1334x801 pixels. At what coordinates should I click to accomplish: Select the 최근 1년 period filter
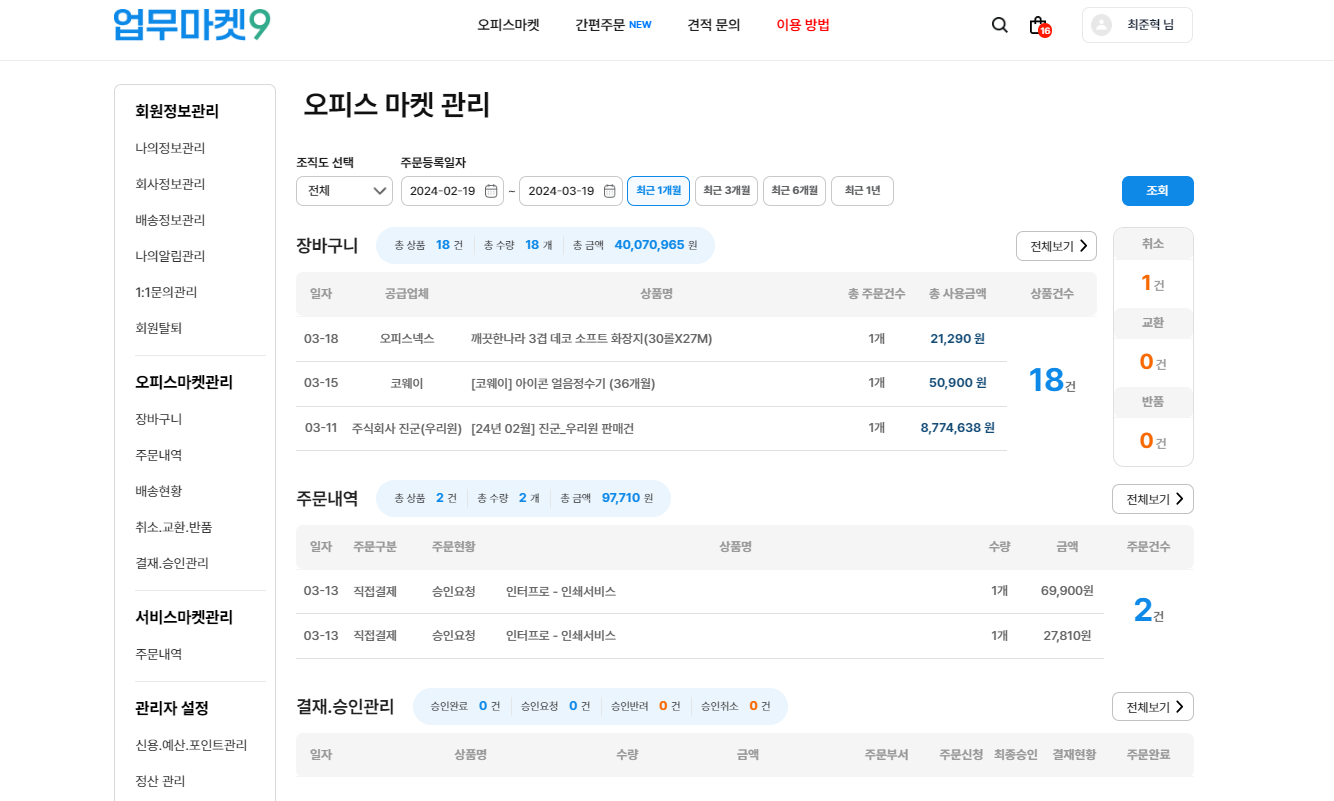(862, 191)
